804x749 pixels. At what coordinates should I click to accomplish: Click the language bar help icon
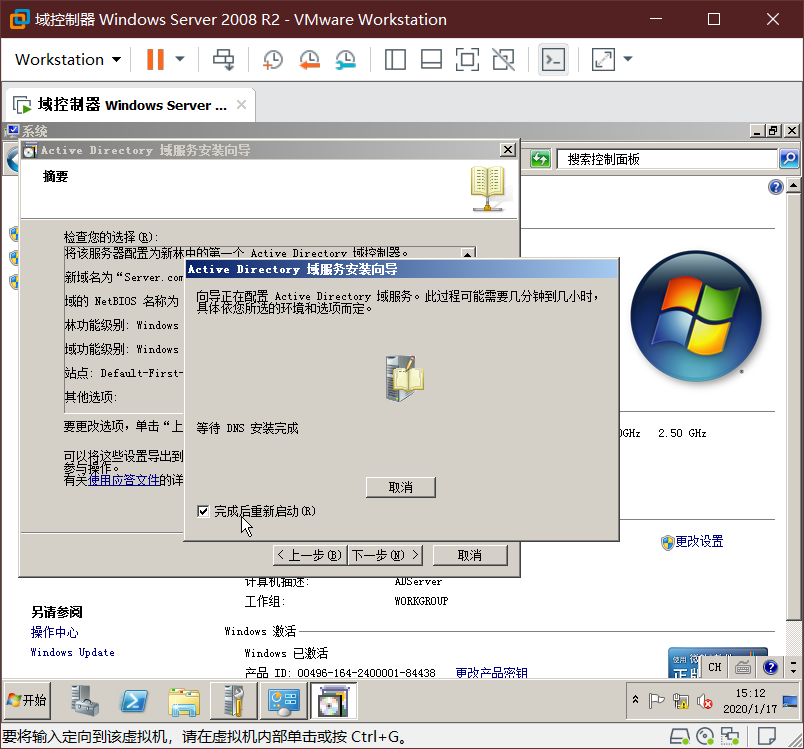[x=771, y=667]
